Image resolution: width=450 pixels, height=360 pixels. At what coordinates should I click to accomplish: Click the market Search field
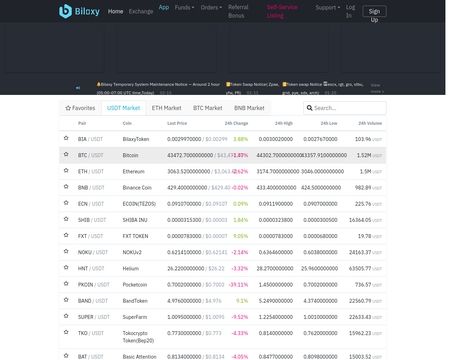pos(345,108)
